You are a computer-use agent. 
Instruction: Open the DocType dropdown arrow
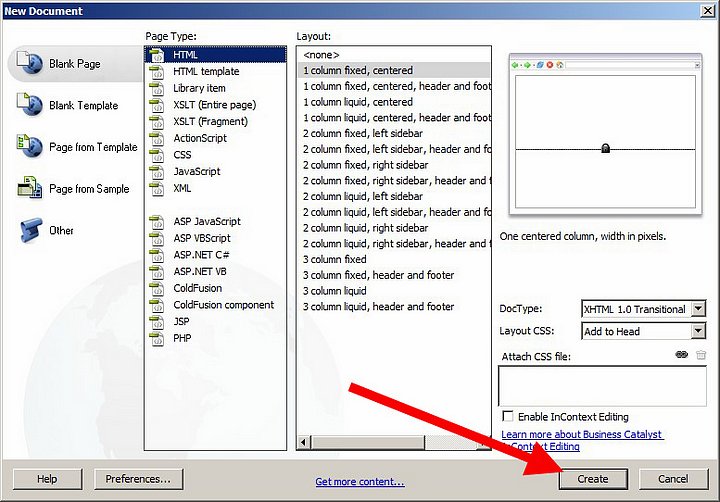698,309
